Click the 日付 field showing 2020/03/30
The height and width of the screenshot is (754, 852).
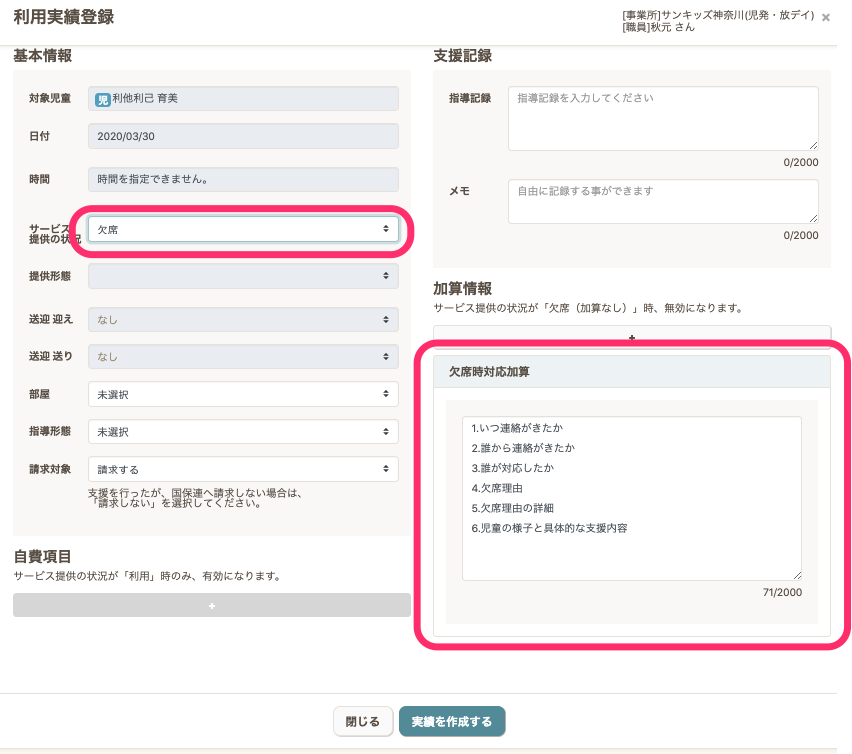[243, 136]
